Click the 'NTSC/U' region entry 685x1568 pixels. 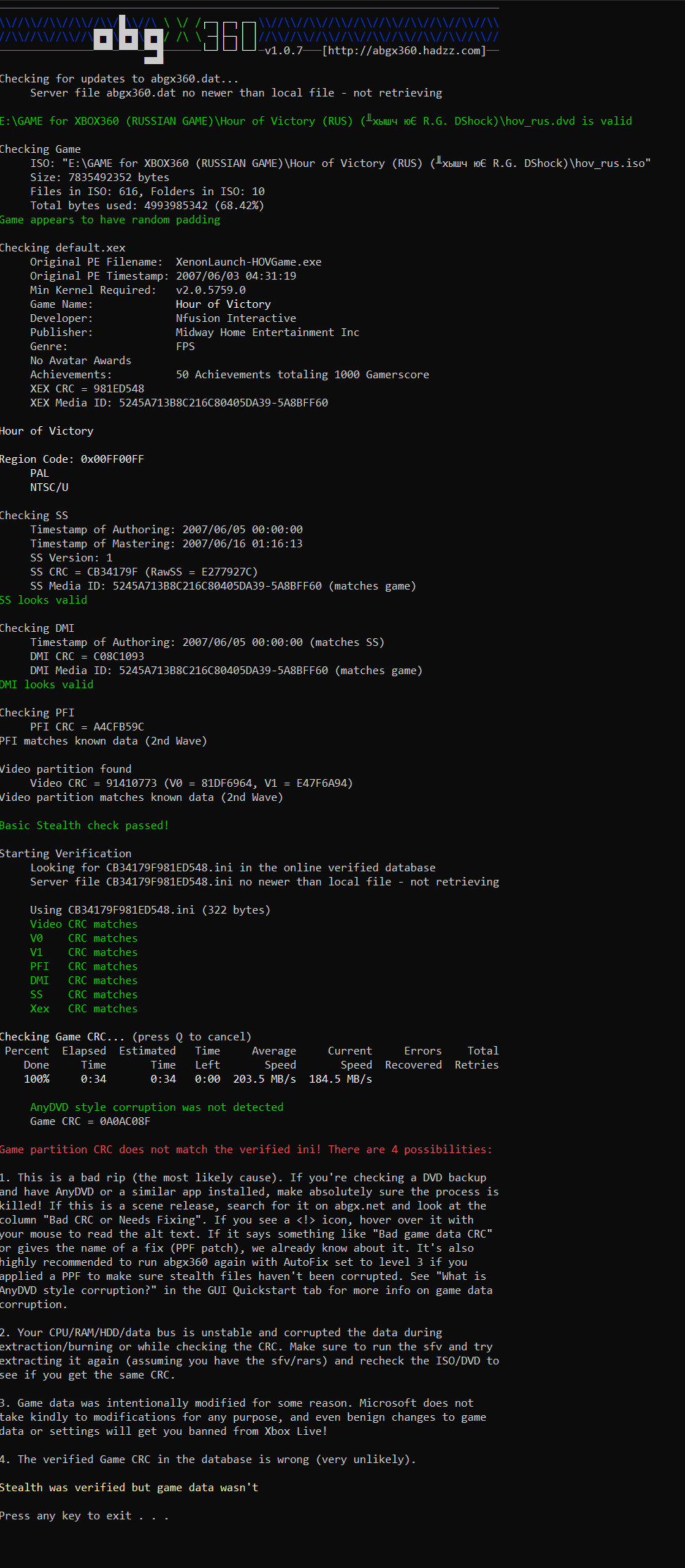point(49,487)
